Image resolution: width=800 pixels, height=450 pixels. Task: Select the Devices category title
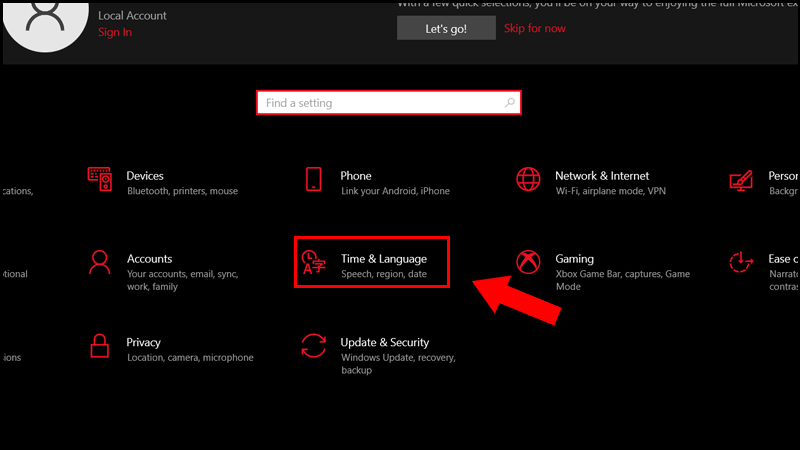pos(145,176)
